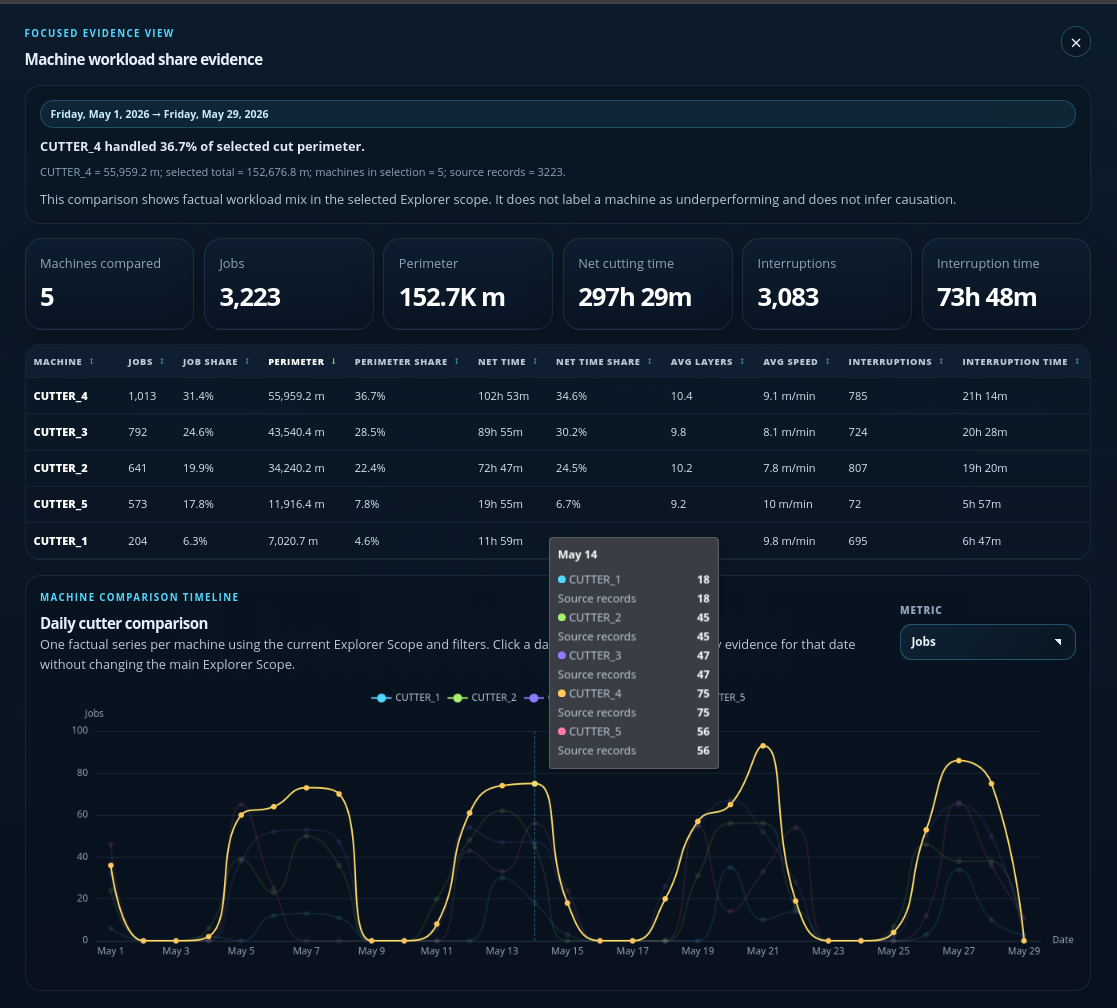This screenshot has width=1117, height=1008.
Task: Open the Metric dropdown showing Jobs
Action: 987,642
